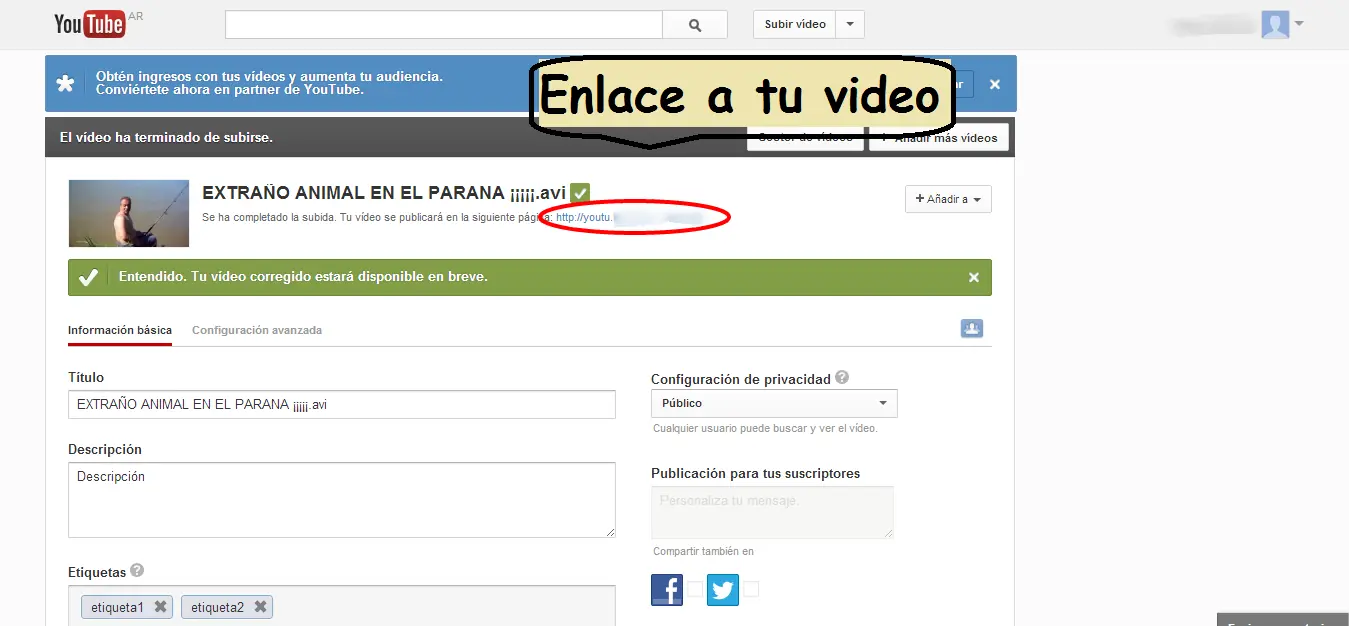Click the Compartir también en label
The width and height of the screenshot is (1349, 626).
coord(703,551)
